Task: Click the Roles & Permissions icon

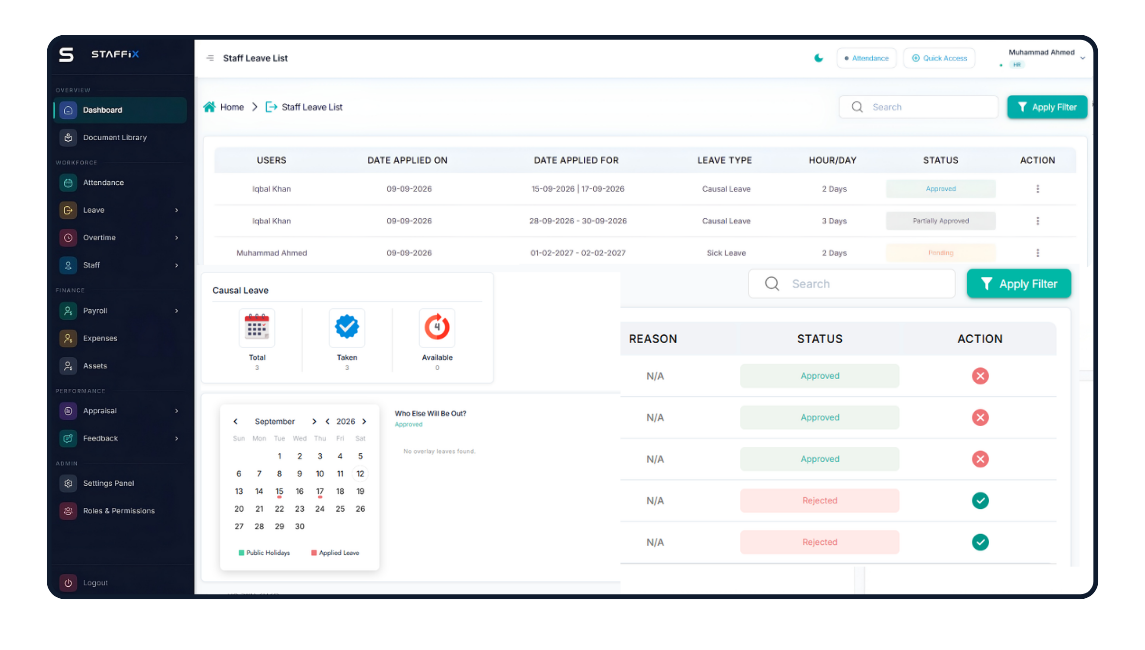Action: [x=68, y=511]
